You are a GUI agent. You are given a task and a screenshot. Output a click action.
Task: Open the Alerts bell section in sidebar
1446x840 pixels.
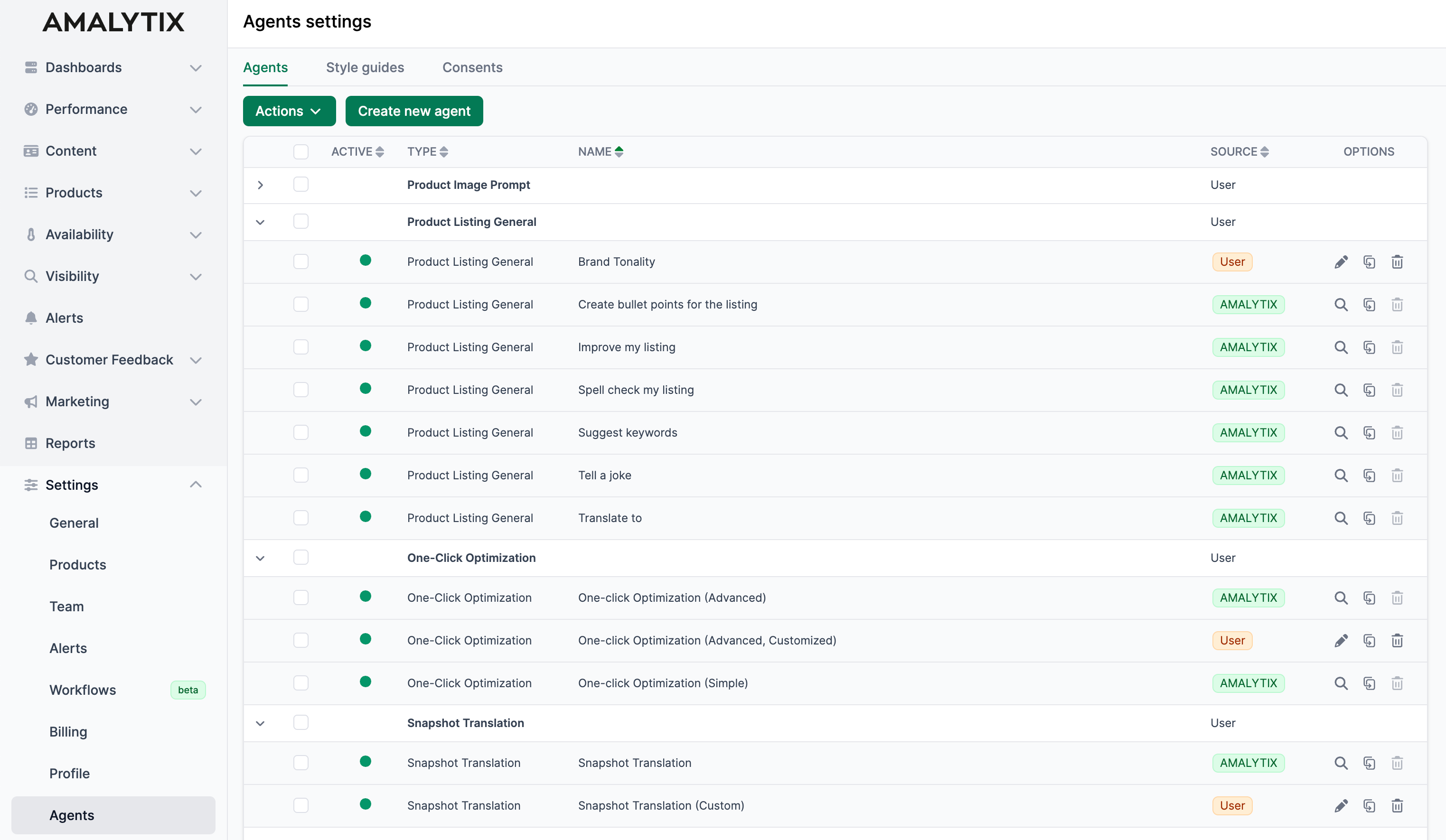[64, 317]
